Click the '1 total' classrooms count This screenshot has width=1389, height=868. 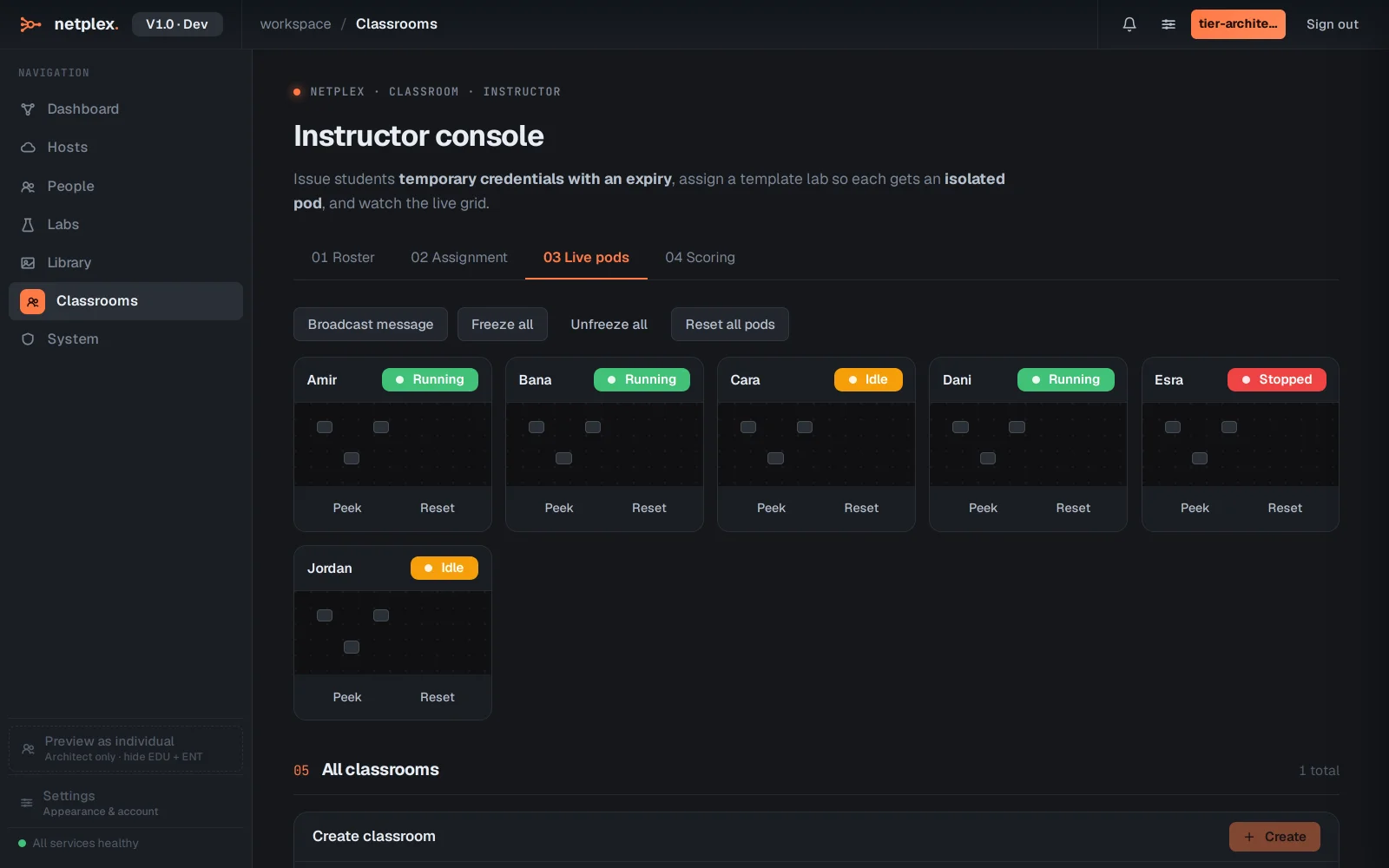(1319, 771)
